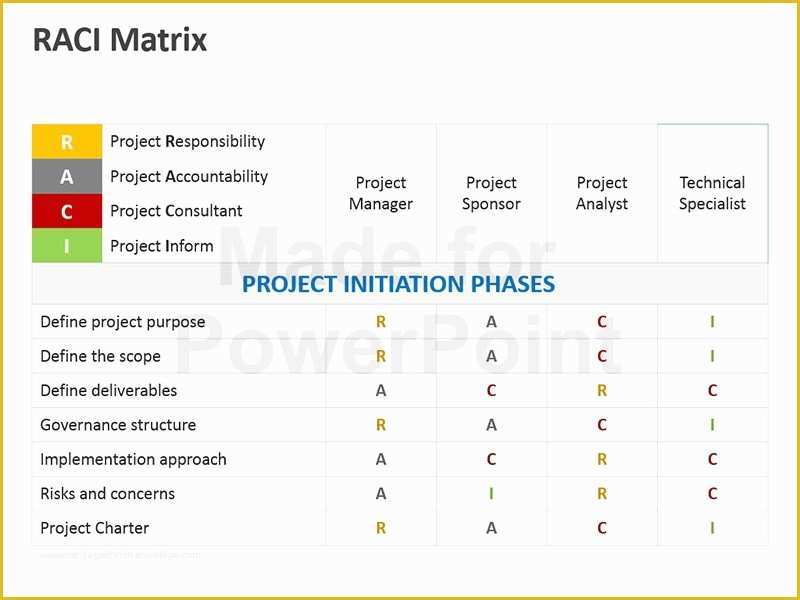Click the Governance structure row label
This screenshot has width=800, height=600.
point(118,424)
